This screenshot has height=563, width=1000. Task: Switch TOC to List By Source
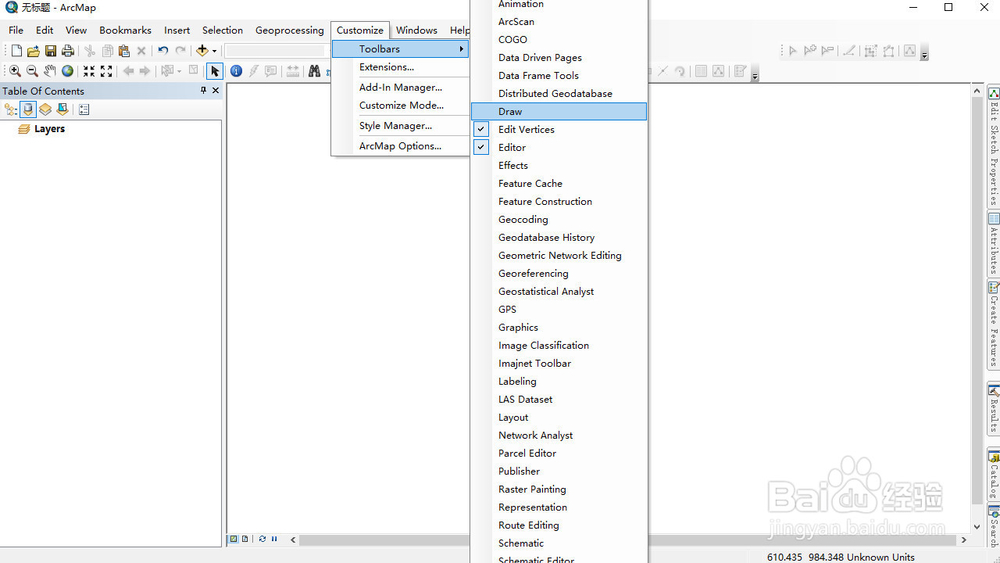pos(27,110)
